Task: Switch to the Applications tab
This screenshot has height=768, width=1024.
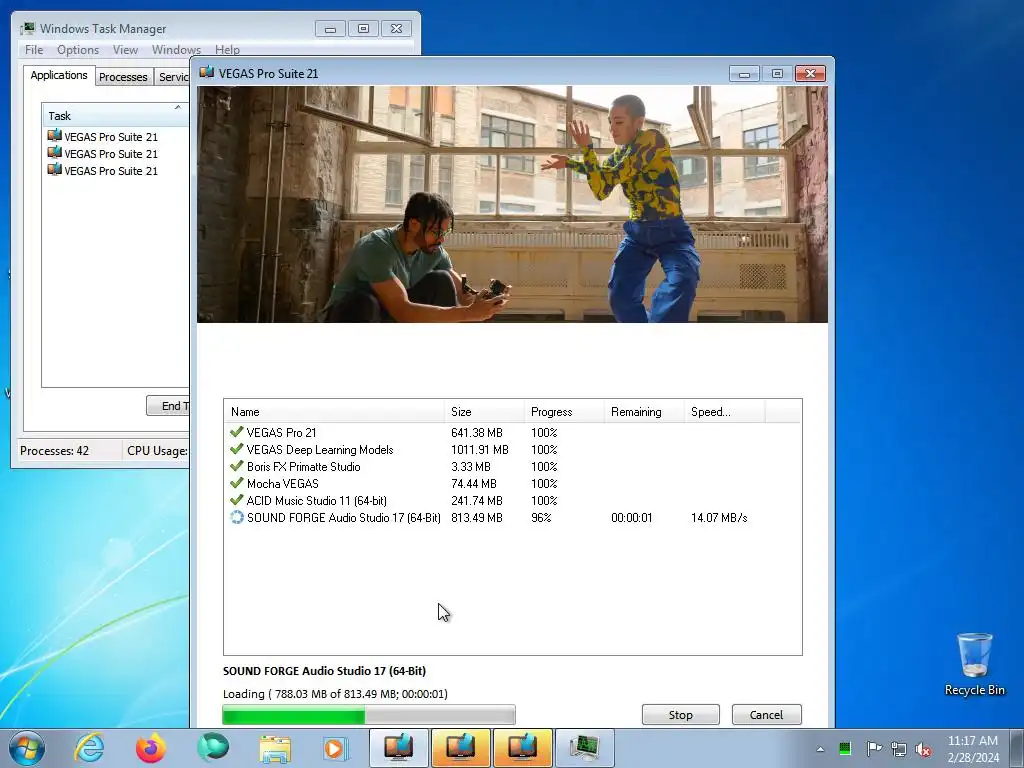Action: pyautogui.click(x=59, y=75)
